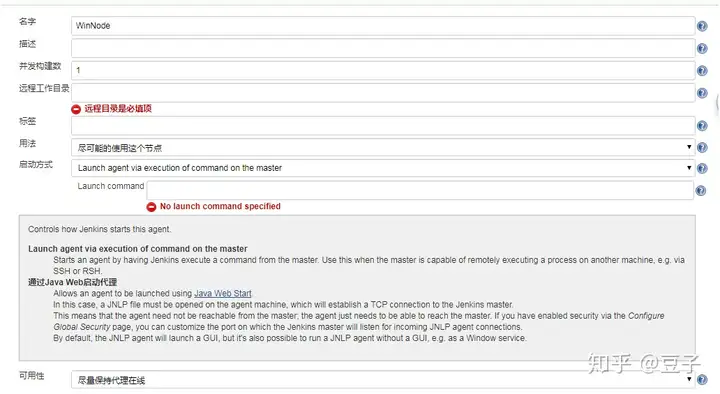Click the 远程工作目录 label
Viewport: 720px width, 394px height.
click(x=44, y=88)
